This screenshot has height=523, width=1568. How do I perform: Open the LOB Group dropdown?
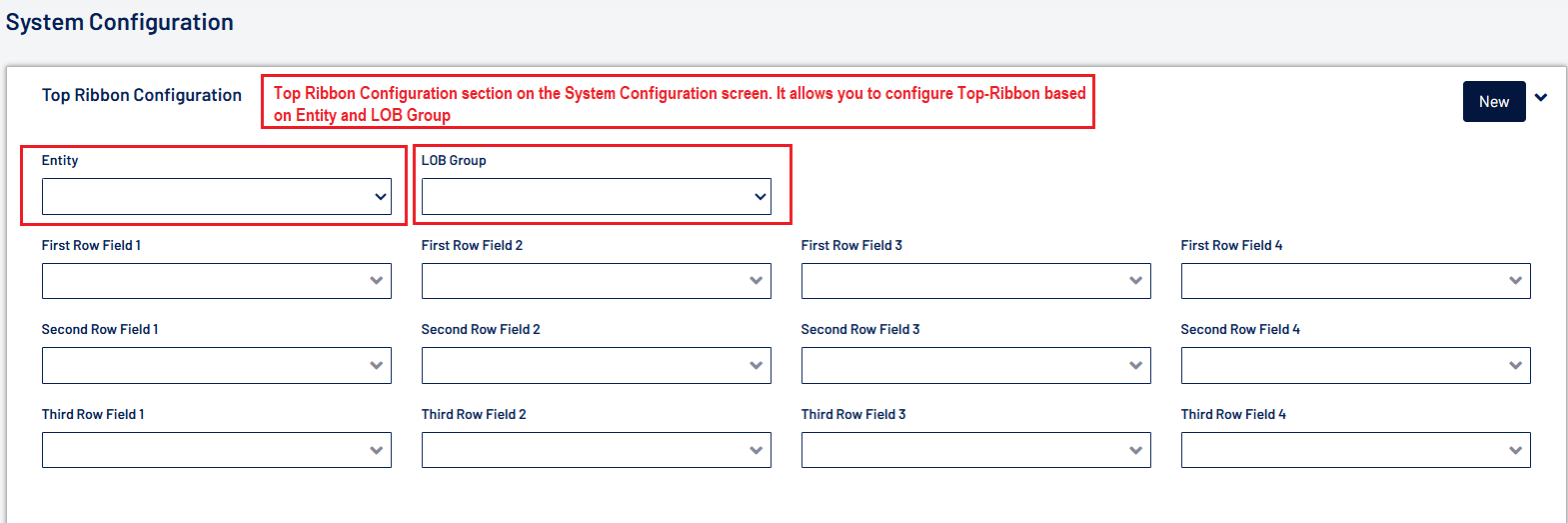596,197
